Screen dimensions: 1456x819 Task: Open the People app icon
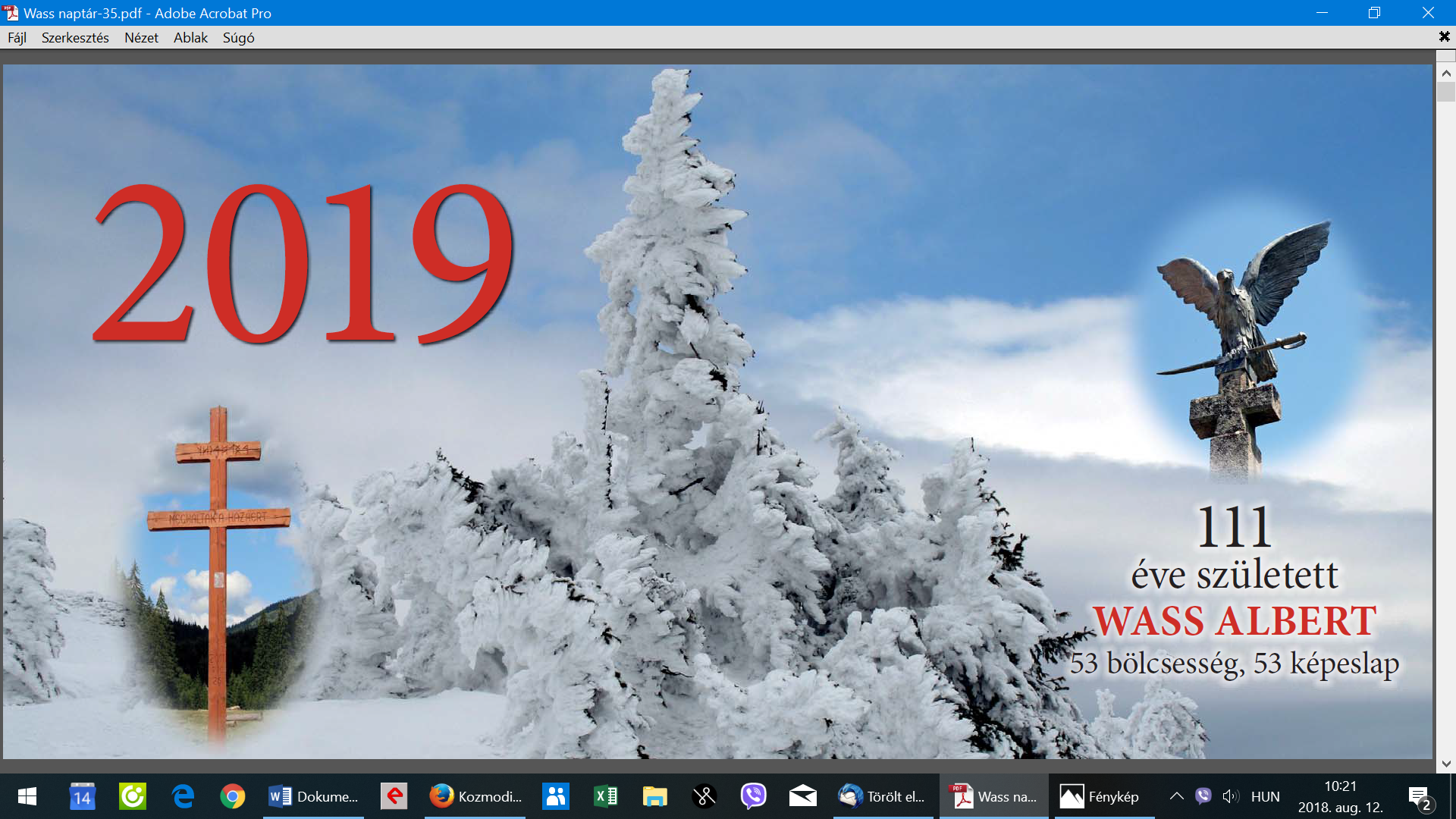[556, 796]
